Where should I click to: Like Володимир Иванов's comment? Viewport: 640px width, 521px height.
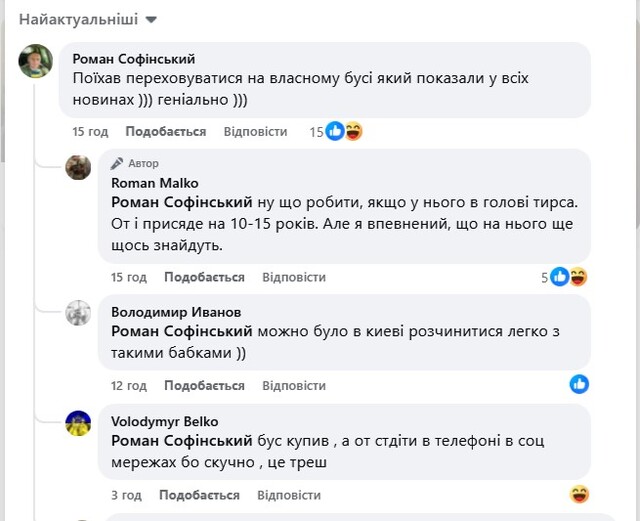[204, 385]
